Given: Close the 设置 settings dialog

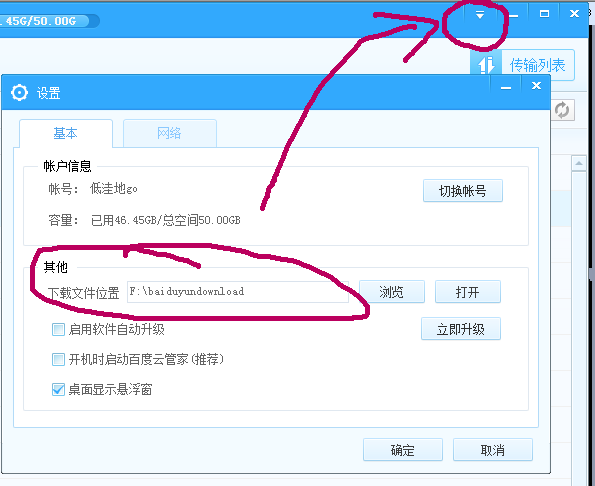Looking at the screenshot, I should 536,86.
